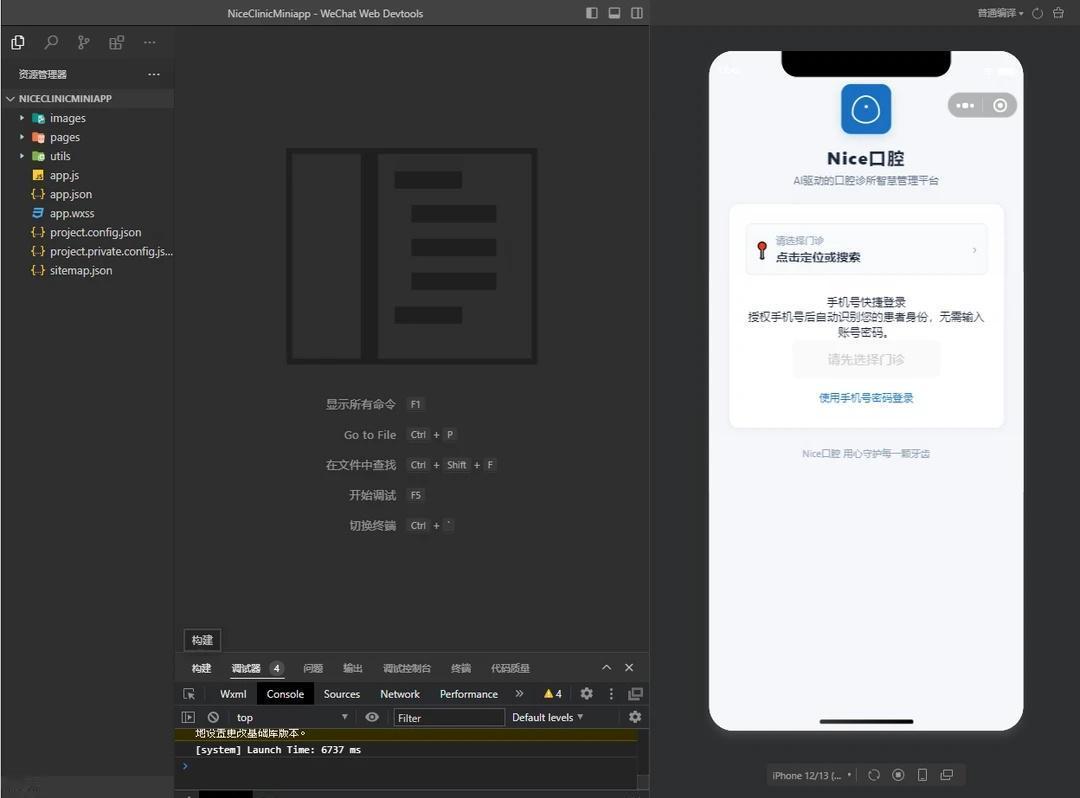Switch to the 调试控制台 panel tab
Viewport: 1080px width, 798px height.
tap(406, 668)
